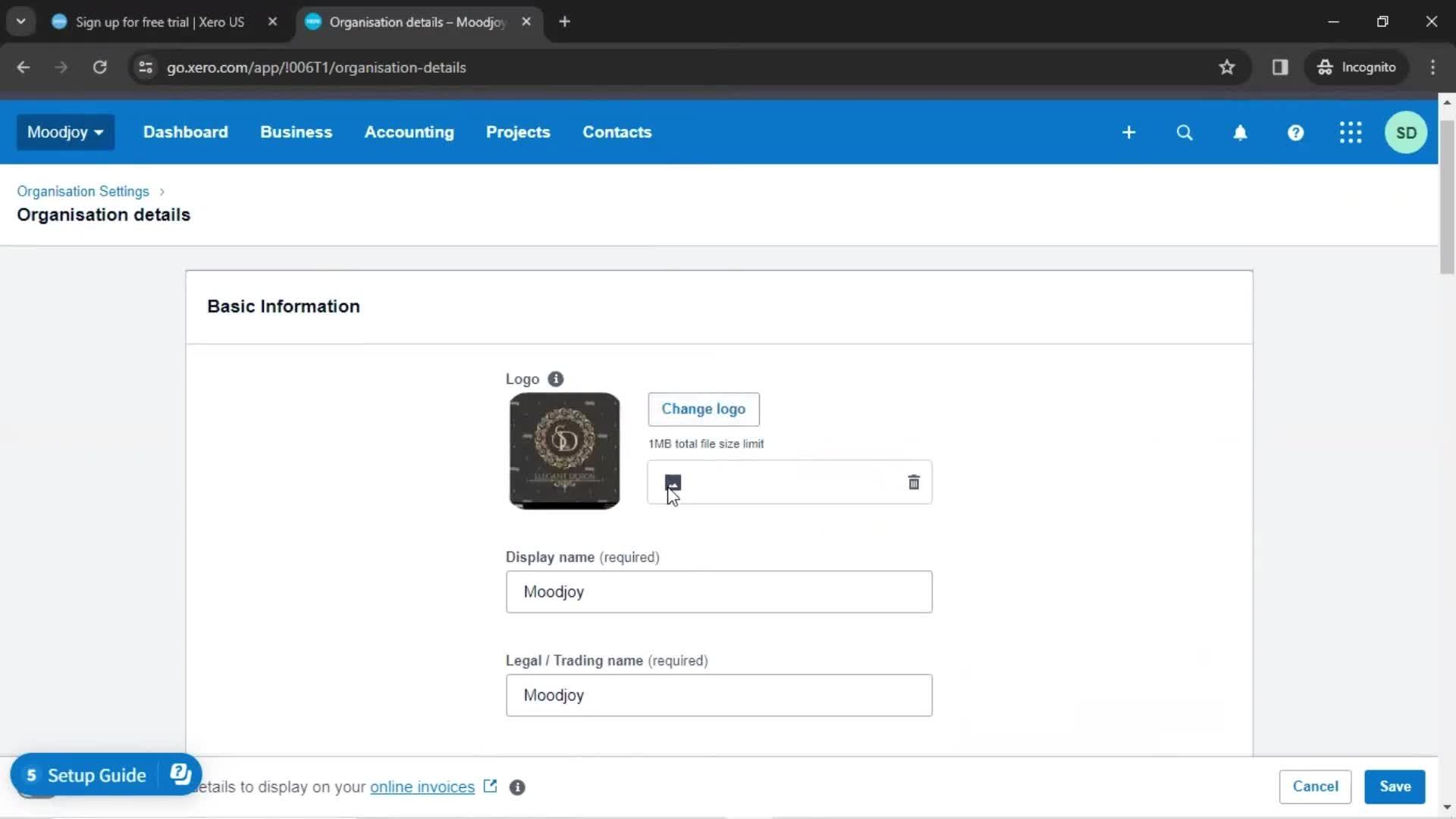Click the Incognito indicator
1456x819 pixels.
tap(1357, 67)
